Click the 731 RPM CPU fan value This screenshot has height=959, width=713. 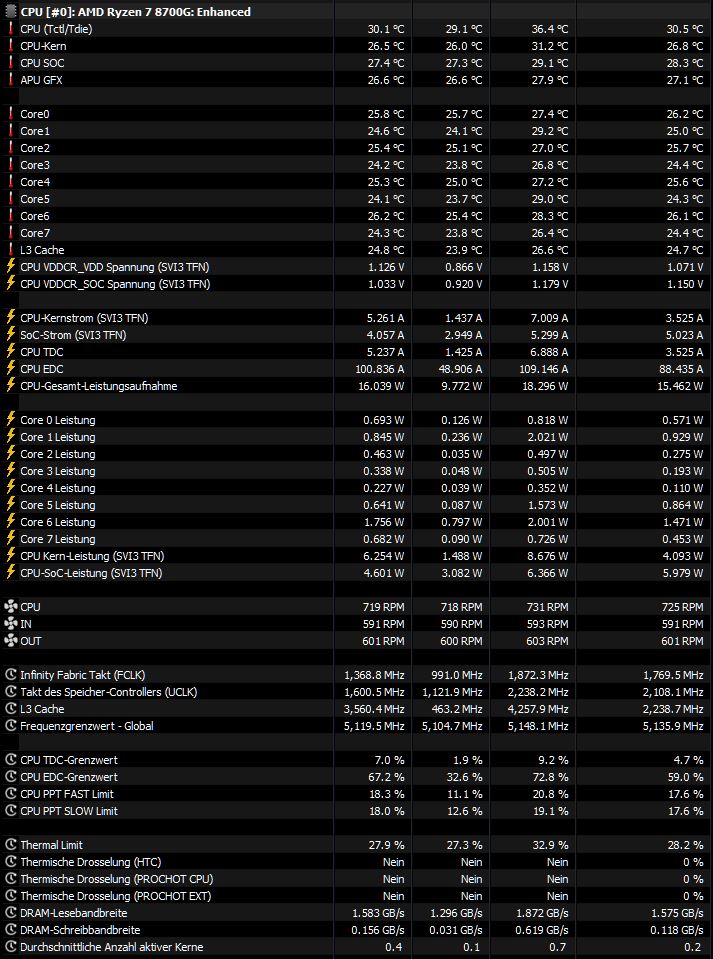547,607
